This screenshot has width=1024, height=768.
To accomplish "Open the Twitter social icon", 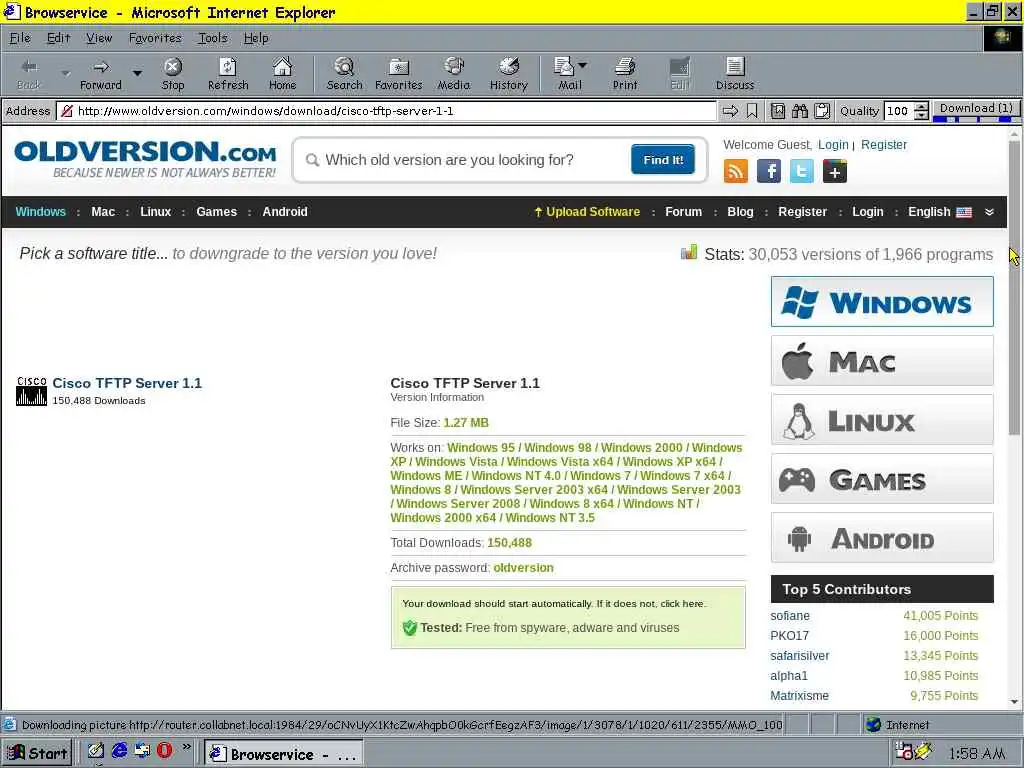I will point(801,171).
